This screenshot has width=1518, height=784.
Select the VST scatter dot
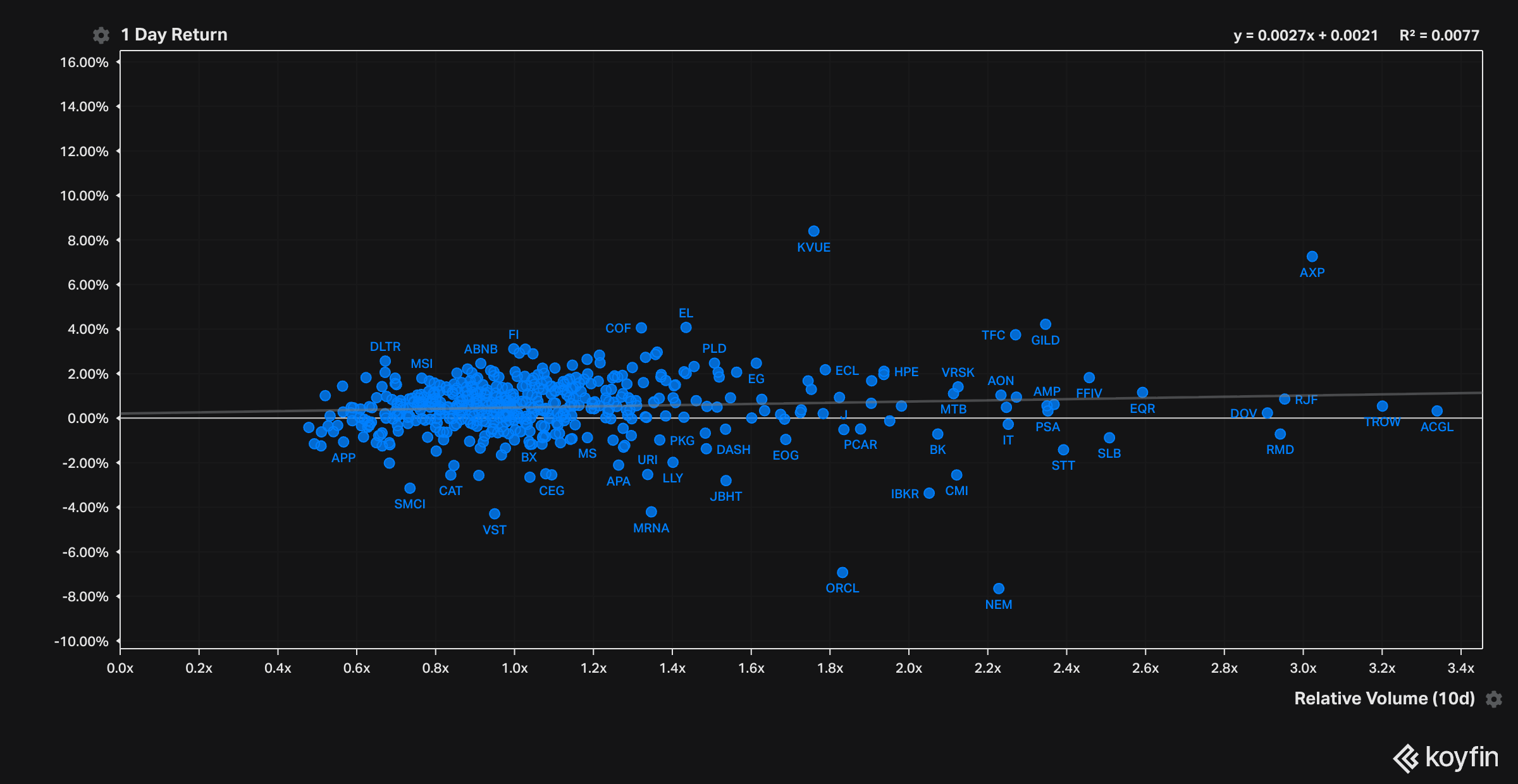495,514
